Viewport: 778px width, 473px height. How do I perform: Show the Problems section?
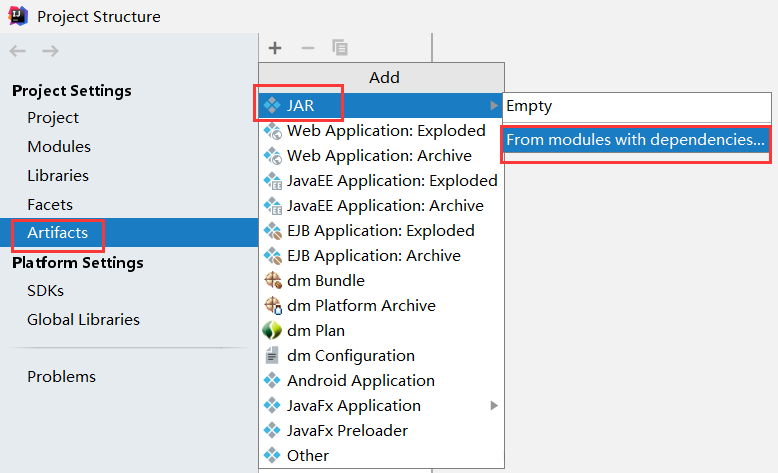click(62, 377)
